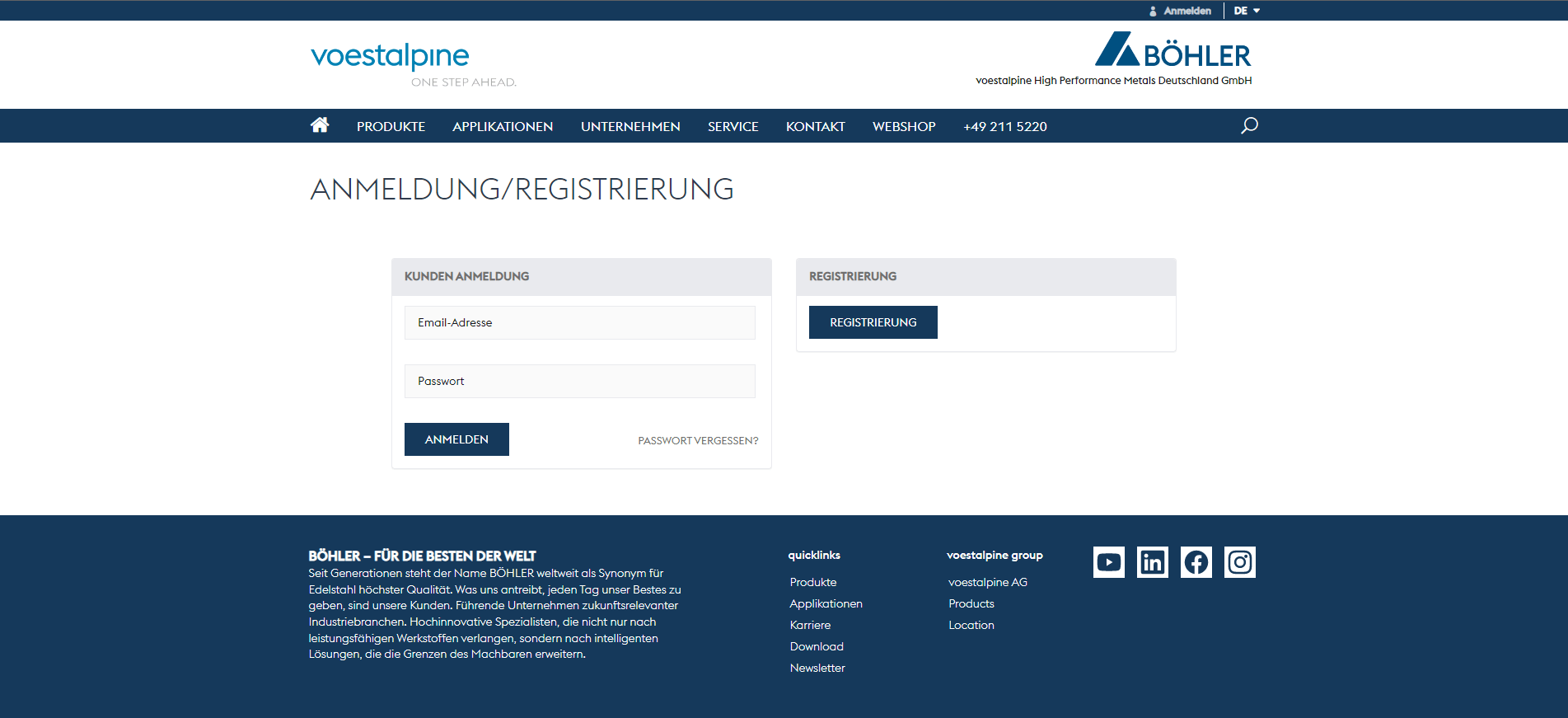Open the search magnifier icon
1568x718 pixels.
(1249, 125)
